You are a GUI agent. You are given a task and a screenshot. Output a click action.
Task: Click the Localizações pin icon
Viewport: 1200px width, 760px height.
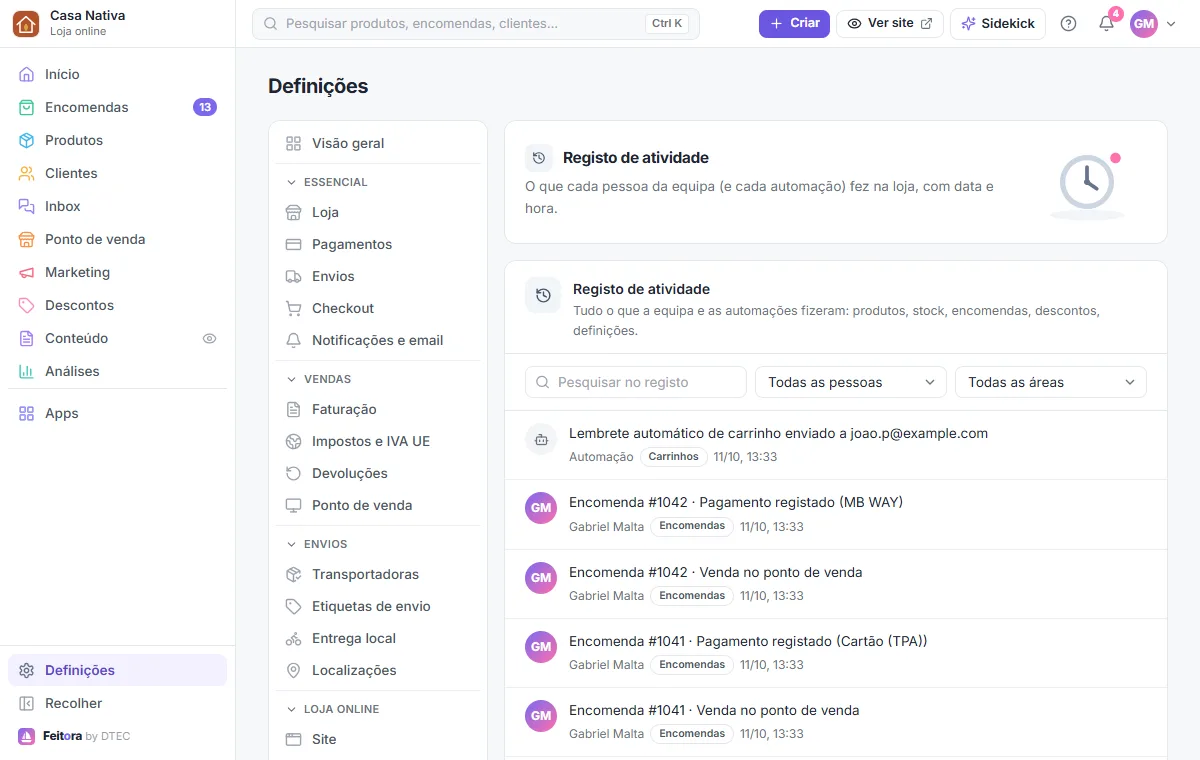pyautogui.click(x=293, y=671)
